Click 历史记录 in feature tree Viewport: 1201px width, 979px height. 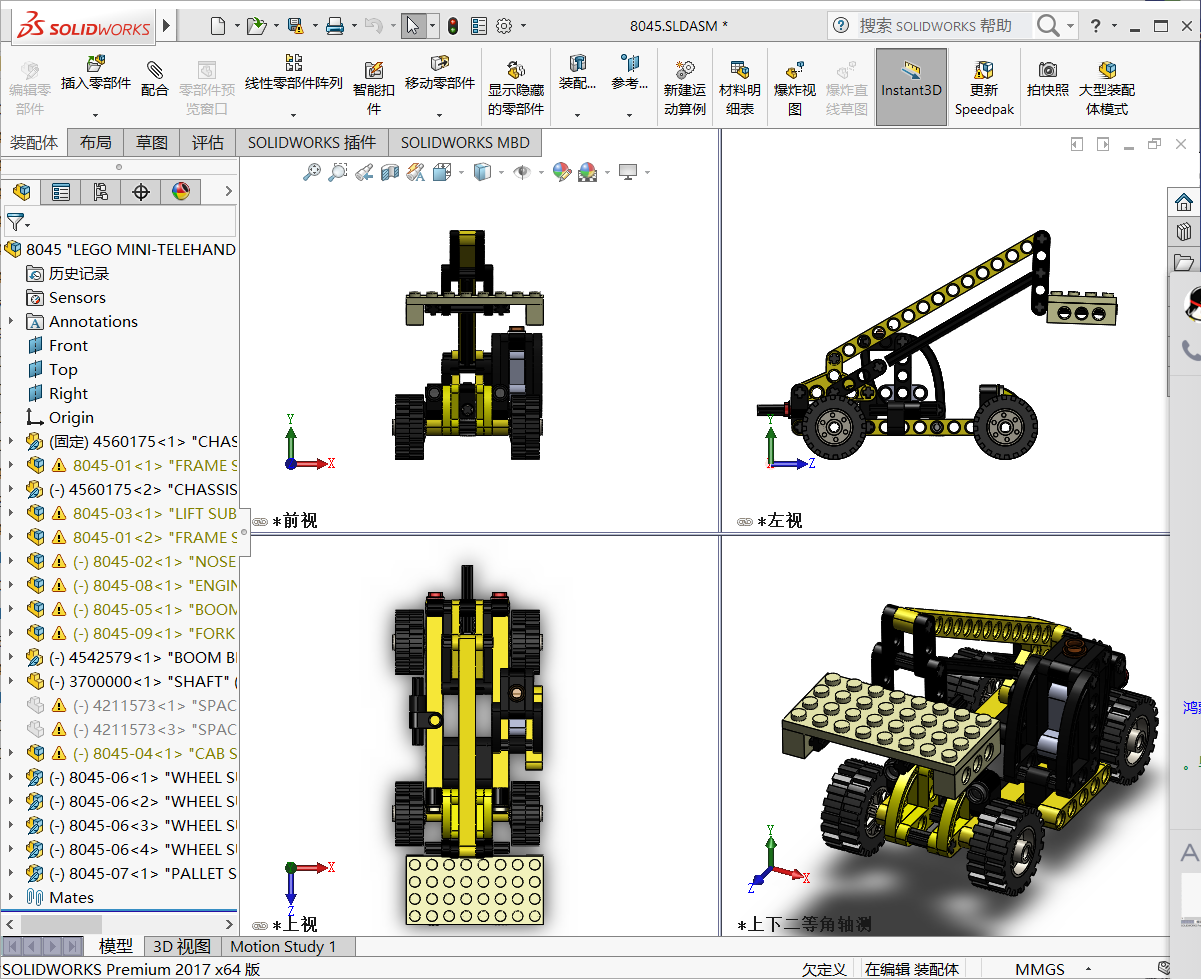click(x=79, y=274)
